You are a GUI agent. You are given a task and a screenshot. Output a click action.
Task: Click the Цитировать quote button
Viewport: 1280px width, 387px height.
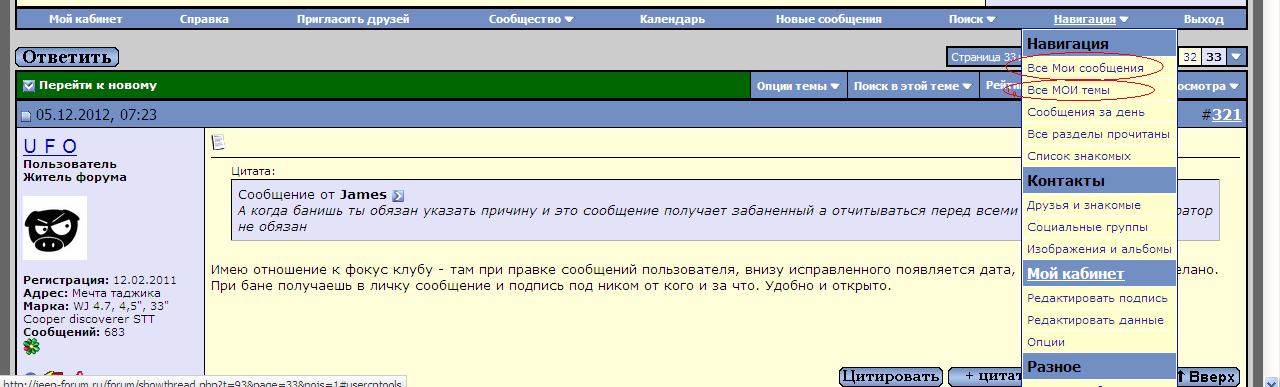click(891, 376)
